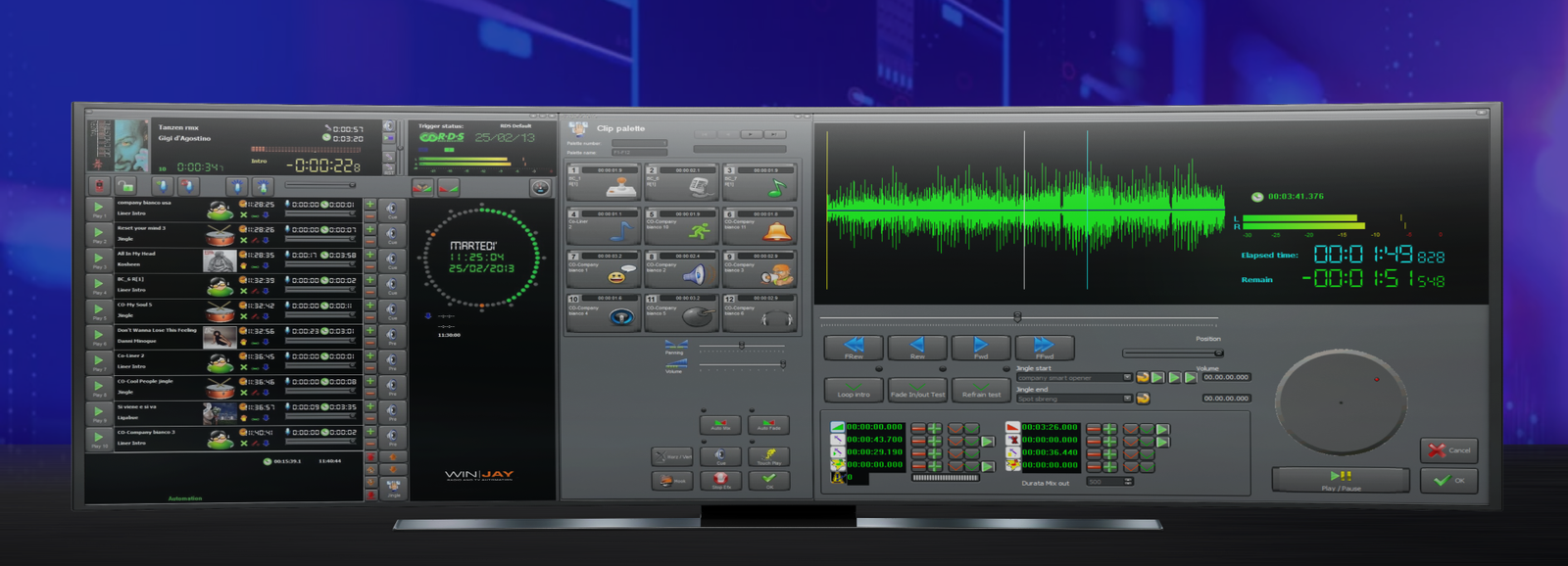Toggle Horz / Vert palette layout
Viewport: 1568px width, 566px height.
click(671, 456)
